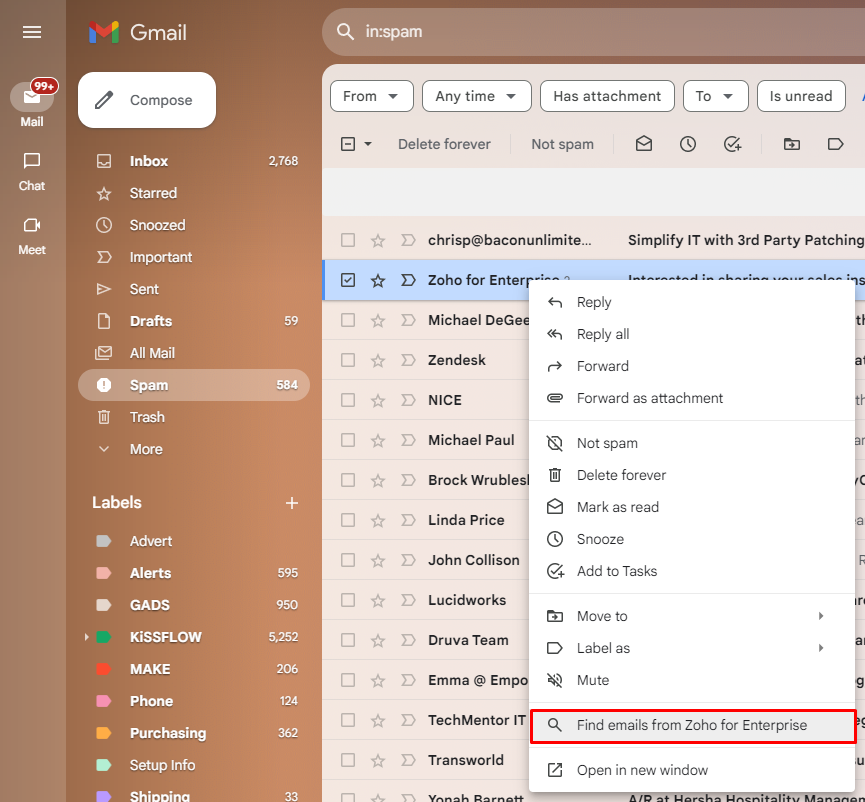
Task: Mark the NICE email as important
Action: click(408, 400)
